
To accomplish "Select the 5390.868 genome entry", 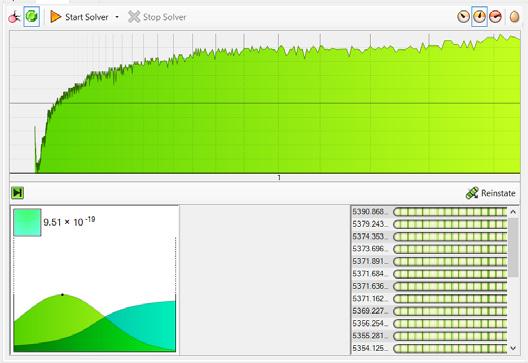I will click(x=429, y=211).
